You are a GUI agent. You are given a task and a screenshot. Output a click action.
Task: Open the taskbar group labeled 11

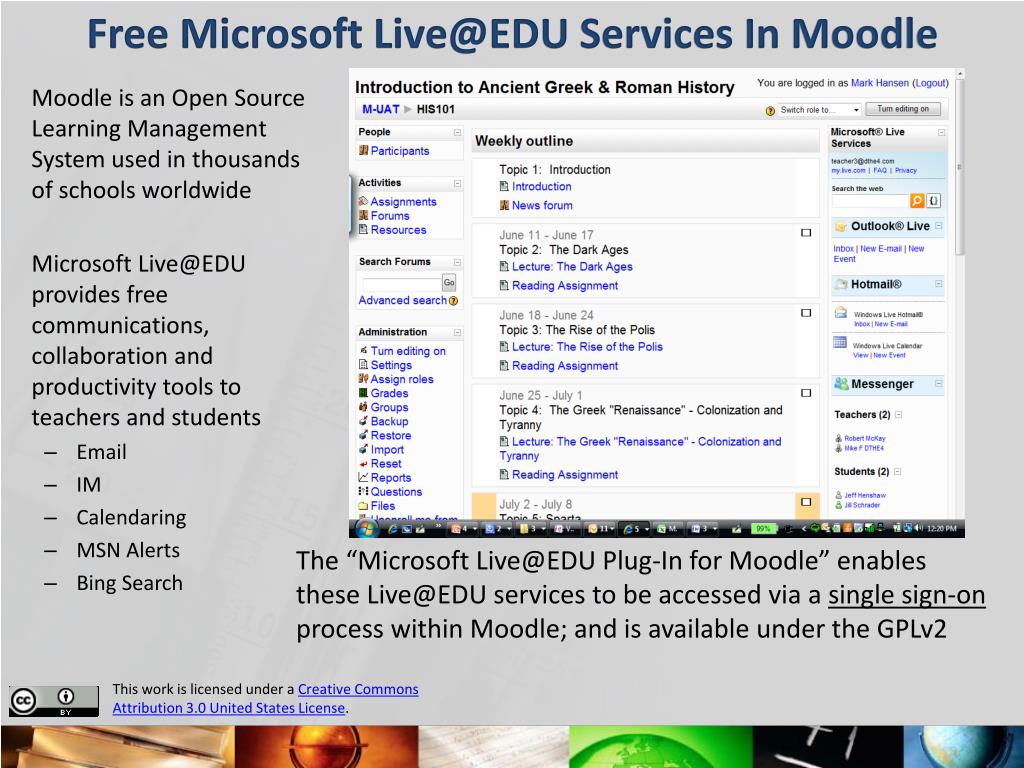coord(601,529)
